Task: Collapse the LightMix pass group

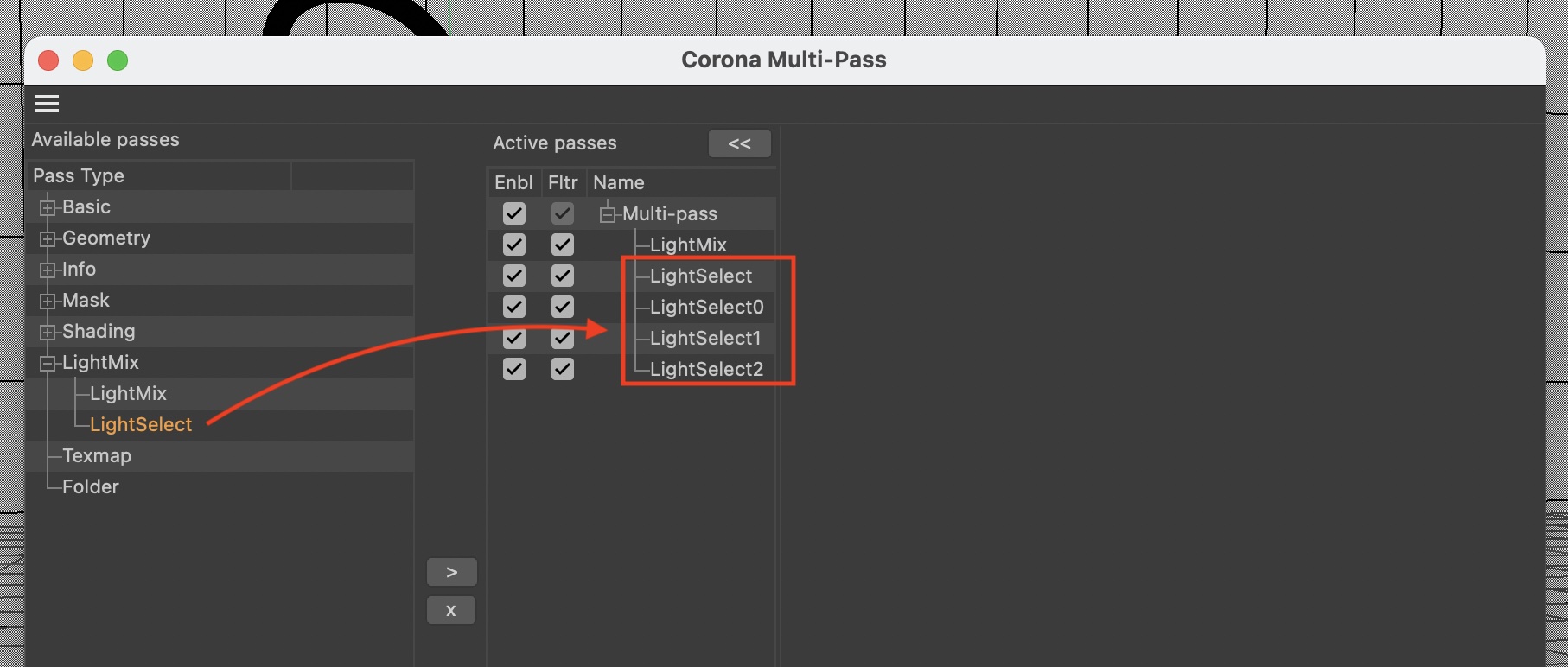Action: [48, 363]
